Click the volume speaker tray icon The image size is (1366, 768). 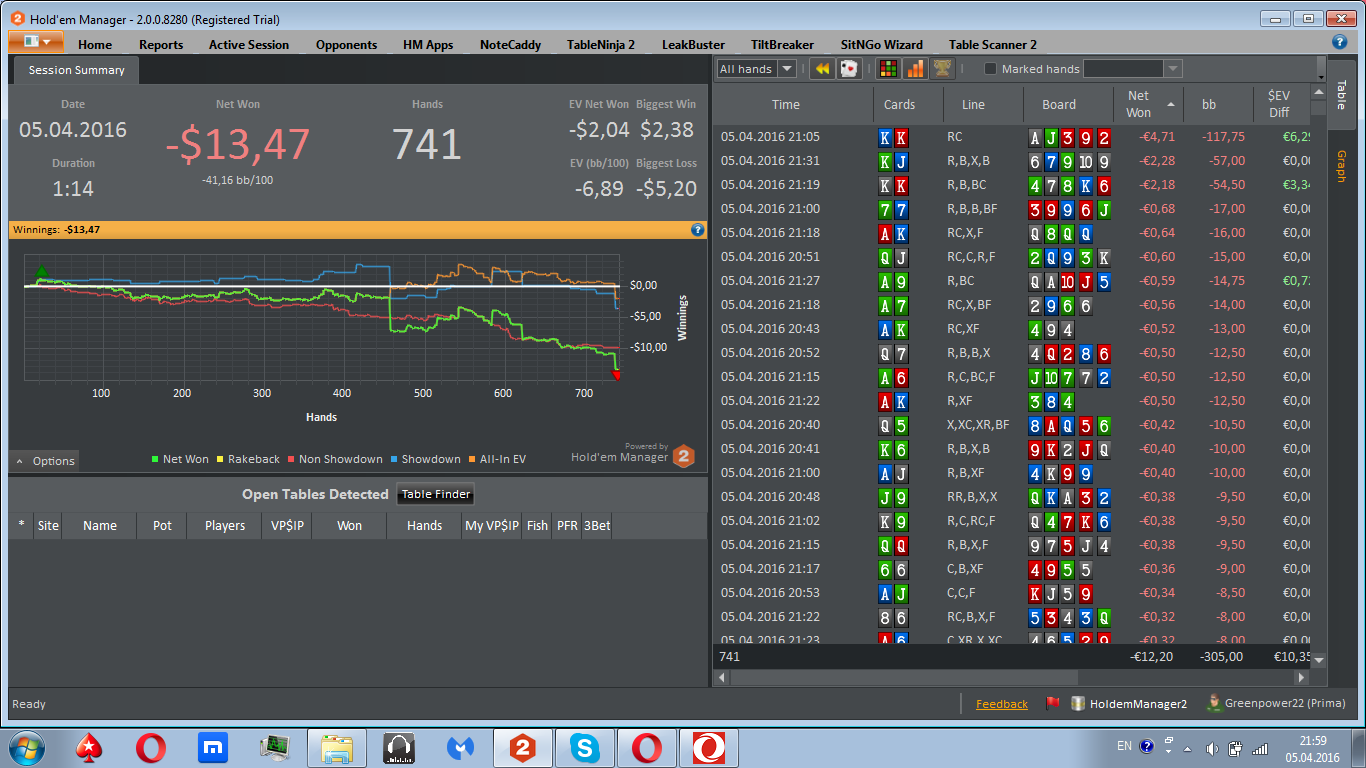(x=1212, y=748)
